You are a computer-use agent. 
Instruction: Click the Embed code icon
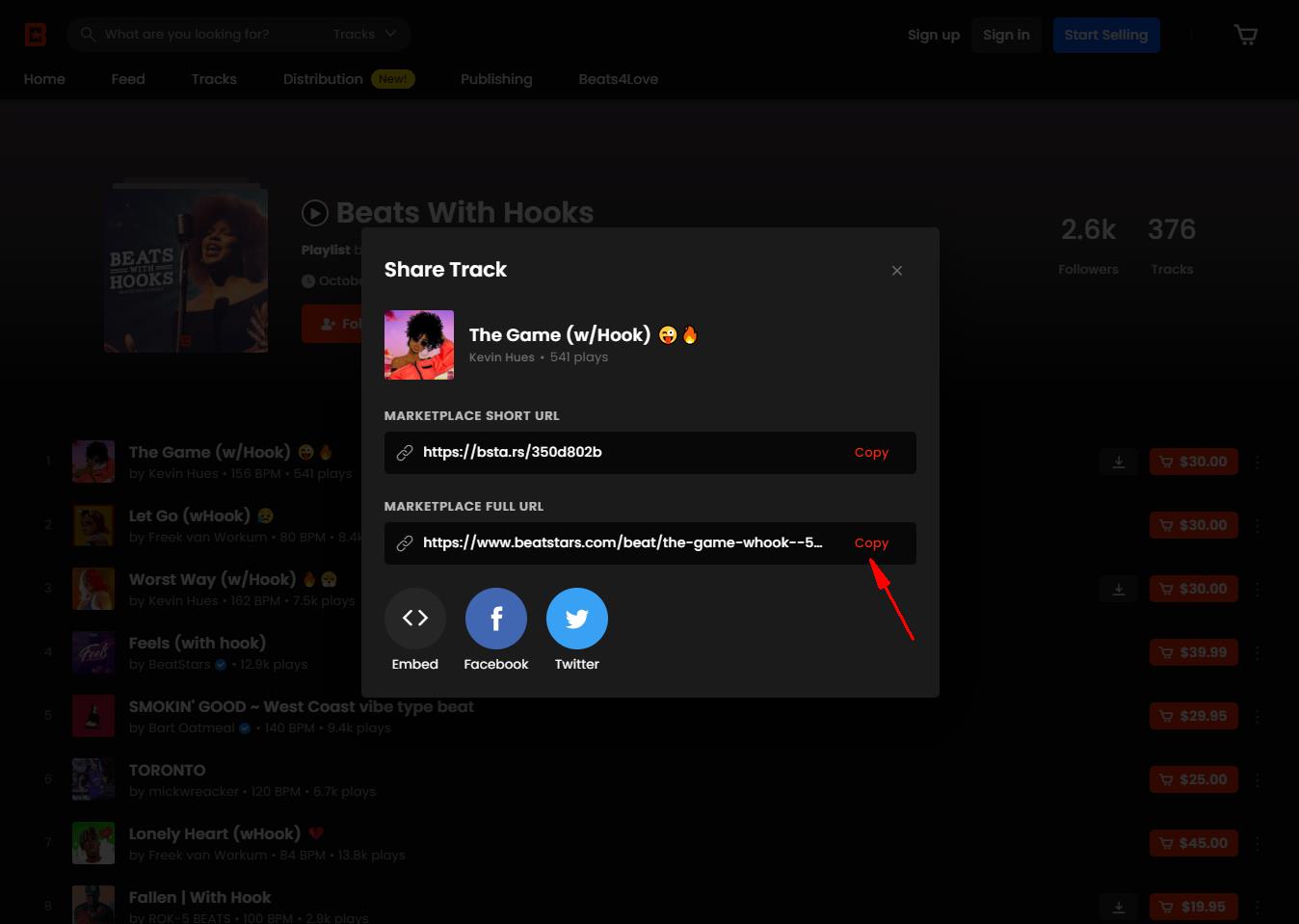414,619
